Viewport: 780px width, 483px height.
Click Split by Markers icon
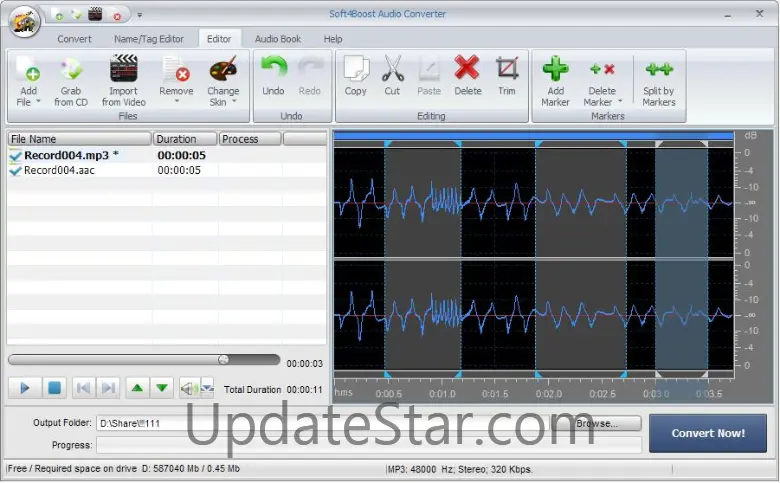tap(659, 69)
